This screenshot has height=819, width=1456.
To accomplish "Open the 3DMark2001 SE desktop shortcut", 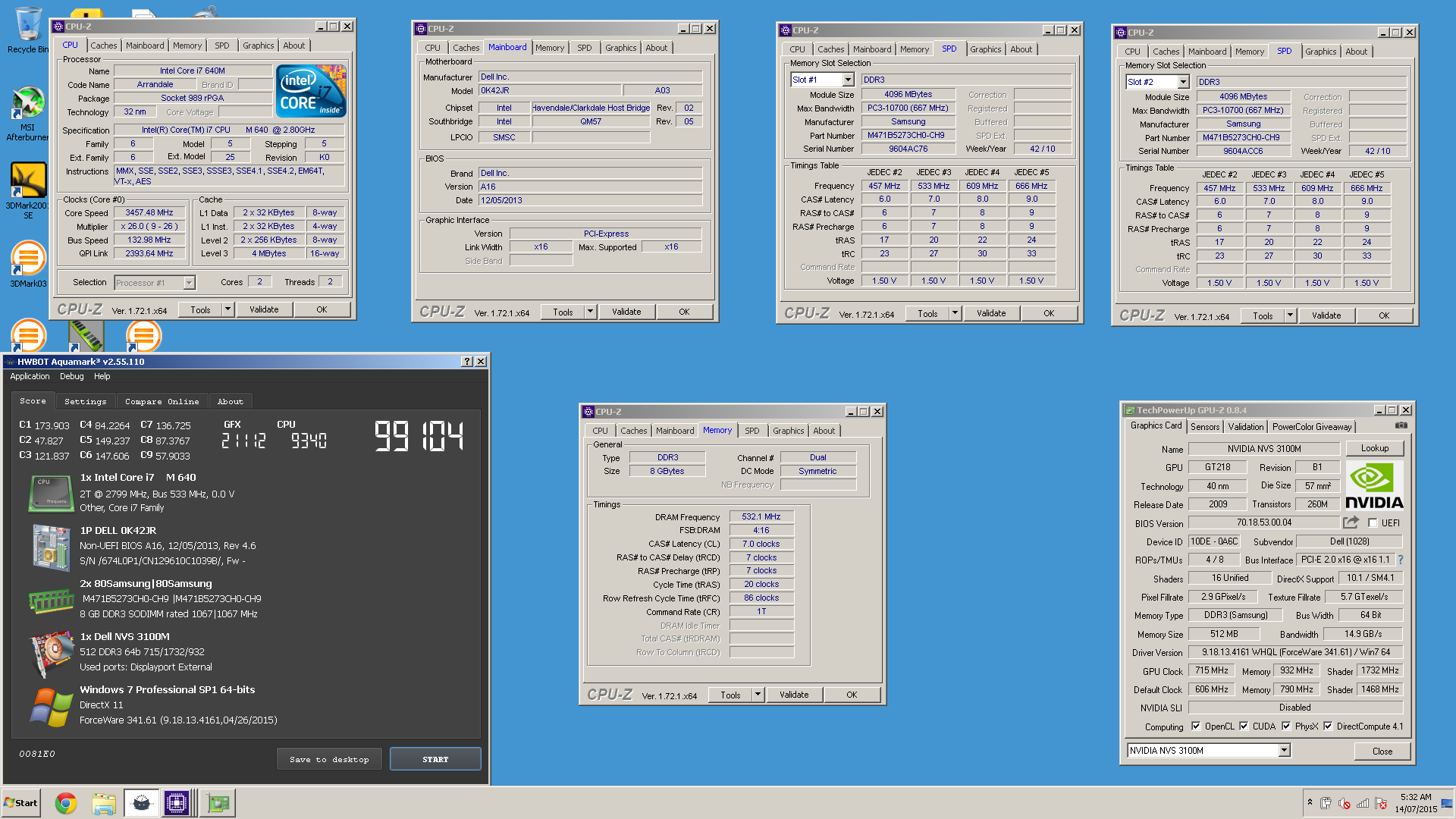I will (x=27, y=190).
